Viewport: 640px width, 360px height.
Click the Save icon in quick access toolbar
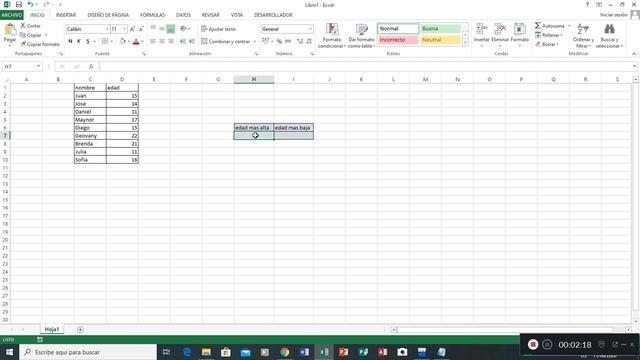click(x=19, y=4)
